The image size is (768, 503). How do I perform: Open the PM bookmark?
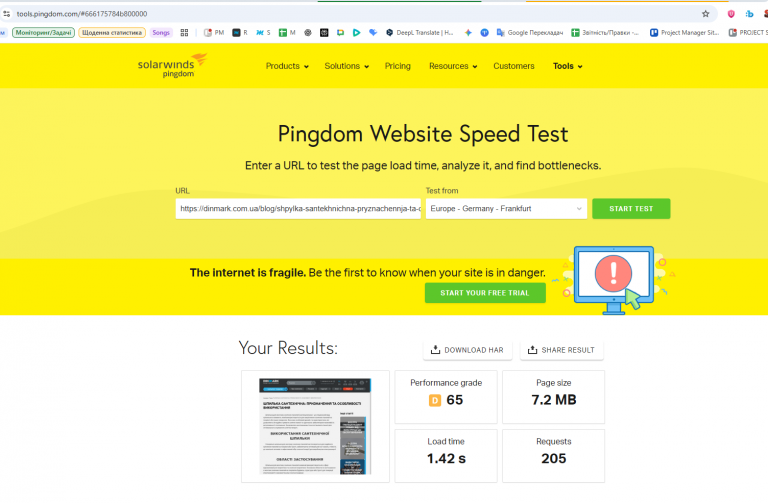(214, 32)
